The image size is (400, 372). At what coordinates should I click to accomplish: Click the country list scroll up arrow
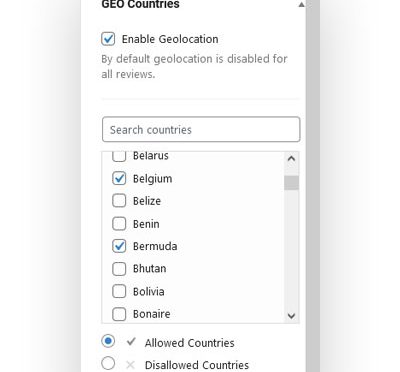291,159
